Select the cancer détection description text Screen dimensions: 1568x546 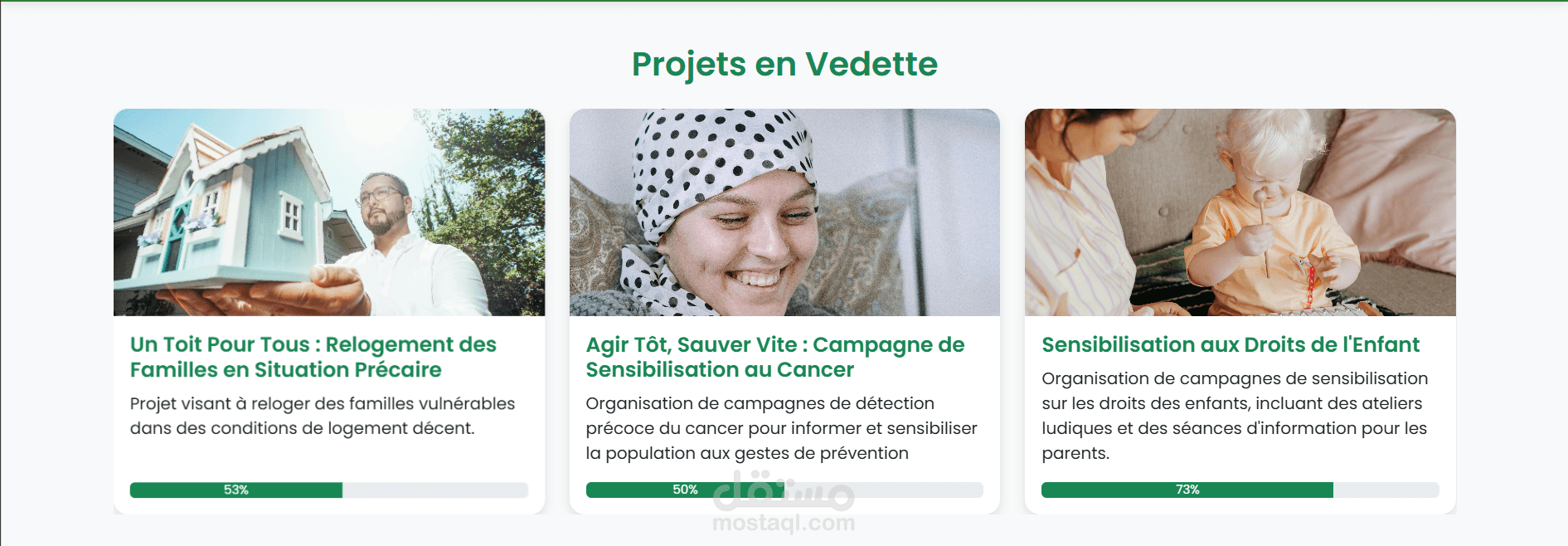[x=782, y=428]
